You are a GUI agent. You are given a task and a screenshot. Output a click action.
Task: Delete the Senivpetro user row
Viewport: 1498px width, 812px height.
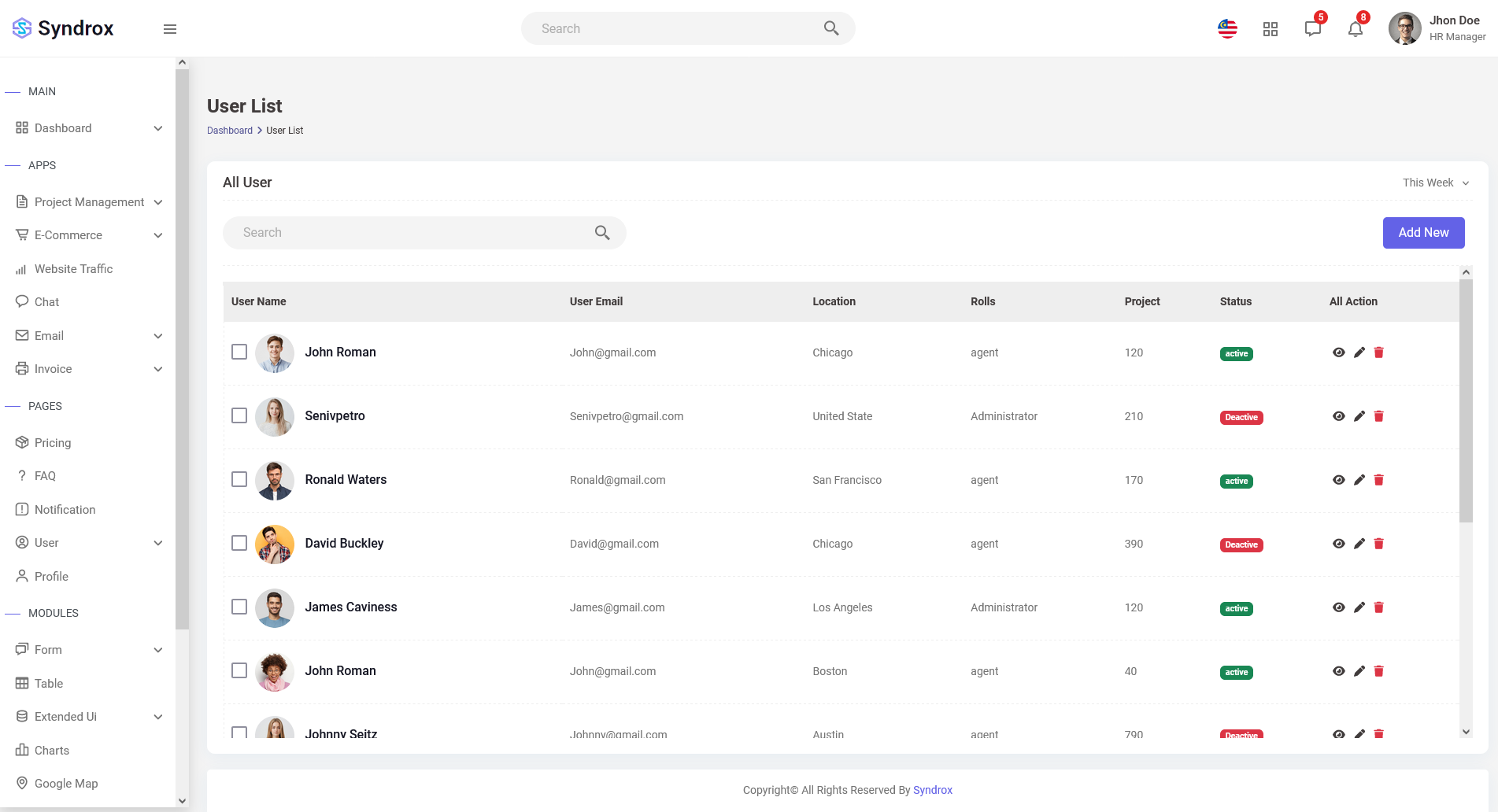tap(1378, 416)
